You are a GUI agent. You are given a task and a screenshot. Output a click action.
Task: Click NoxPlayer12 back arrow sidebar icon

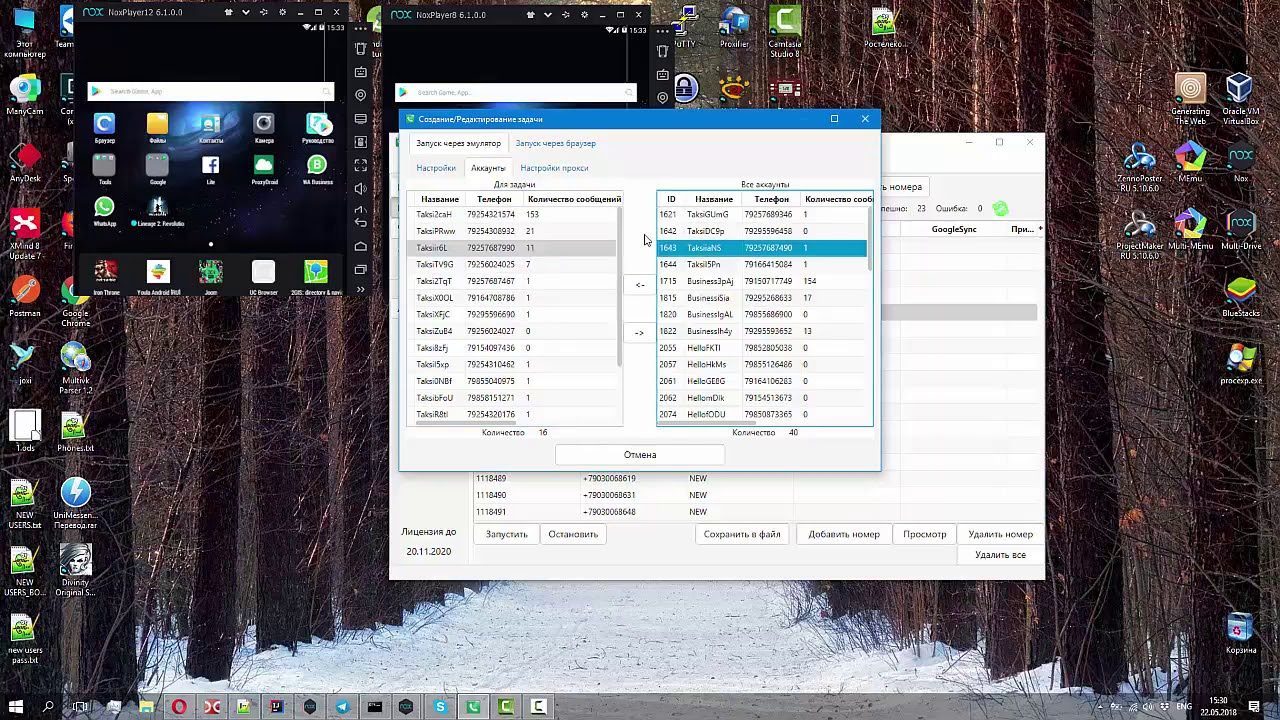(361, 222)
